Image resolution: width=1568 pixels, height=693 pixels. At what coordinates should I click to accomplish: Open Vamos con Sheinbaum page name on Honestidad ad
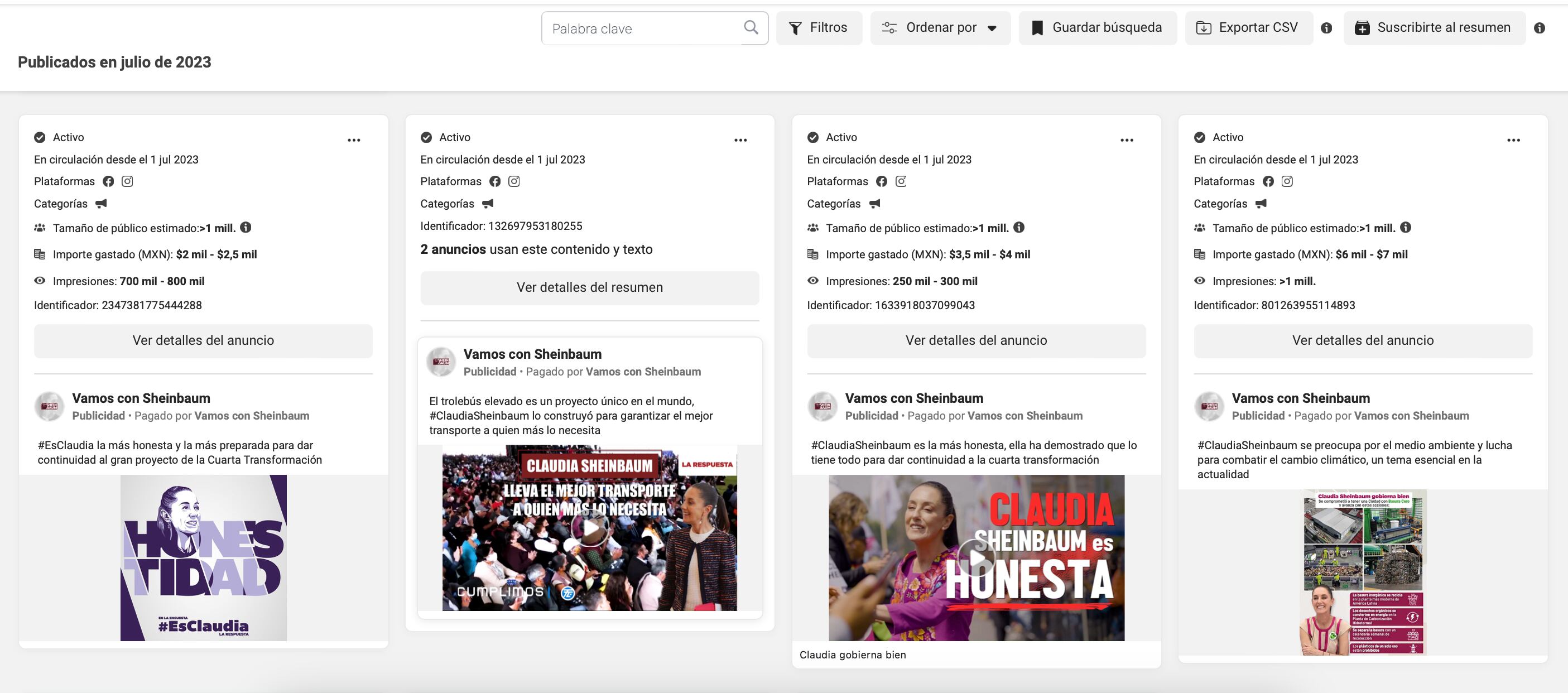[141, 398]
